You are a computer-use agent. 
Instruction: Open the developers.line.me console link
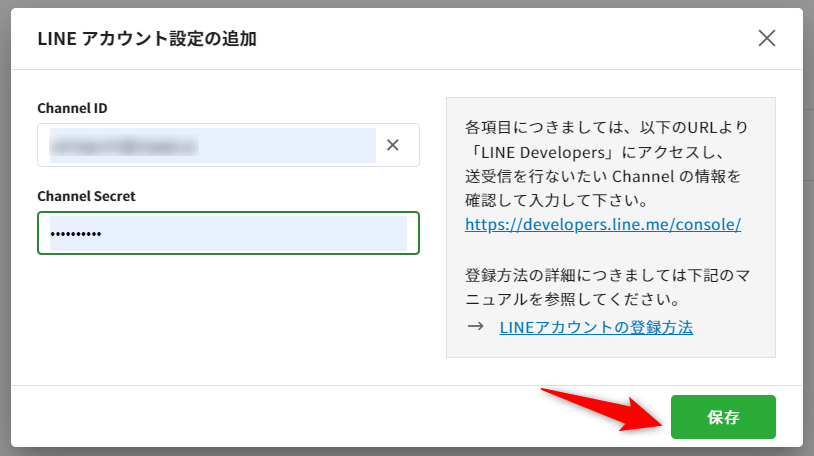(x=602, y=224)
